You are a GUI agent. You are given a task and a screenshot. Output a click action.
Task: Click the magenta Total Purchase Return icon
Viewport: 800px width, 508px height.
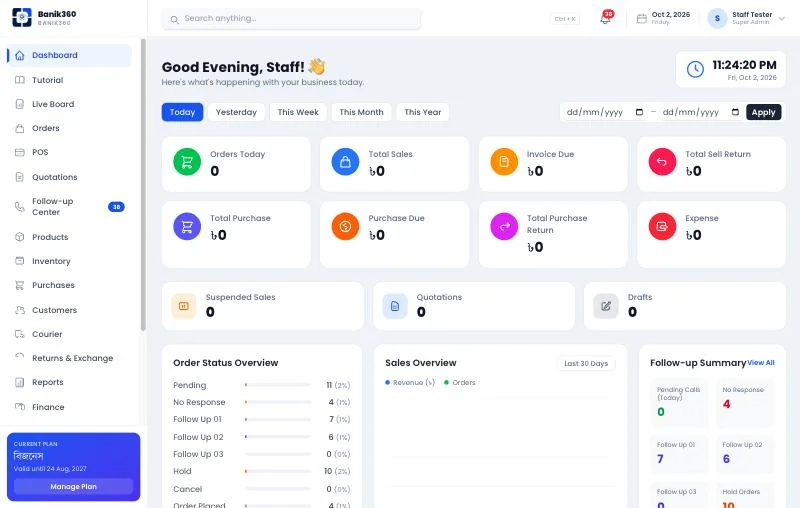504,226
